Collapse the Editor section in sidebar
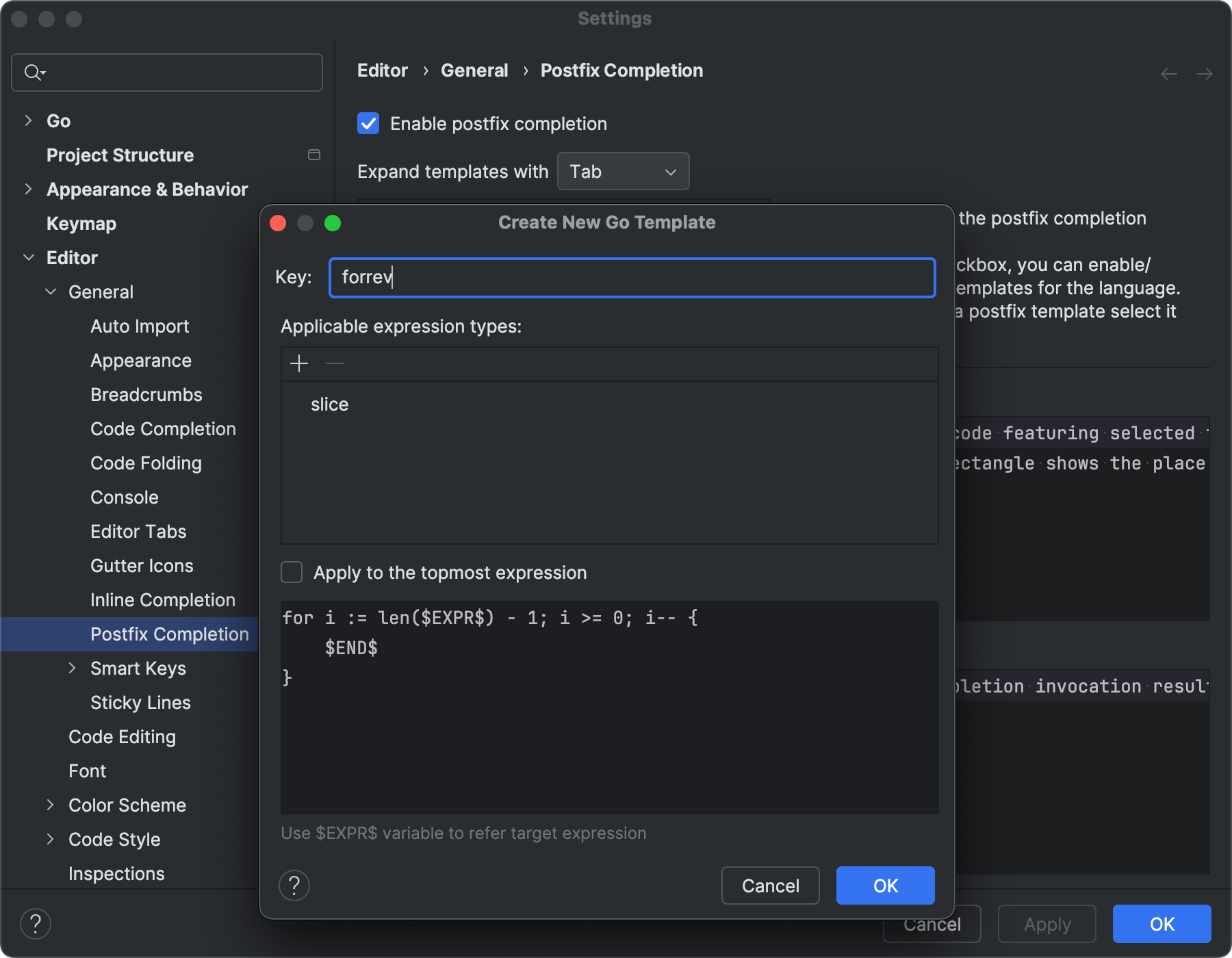The image size is (1232, 958). pos(28,257)
